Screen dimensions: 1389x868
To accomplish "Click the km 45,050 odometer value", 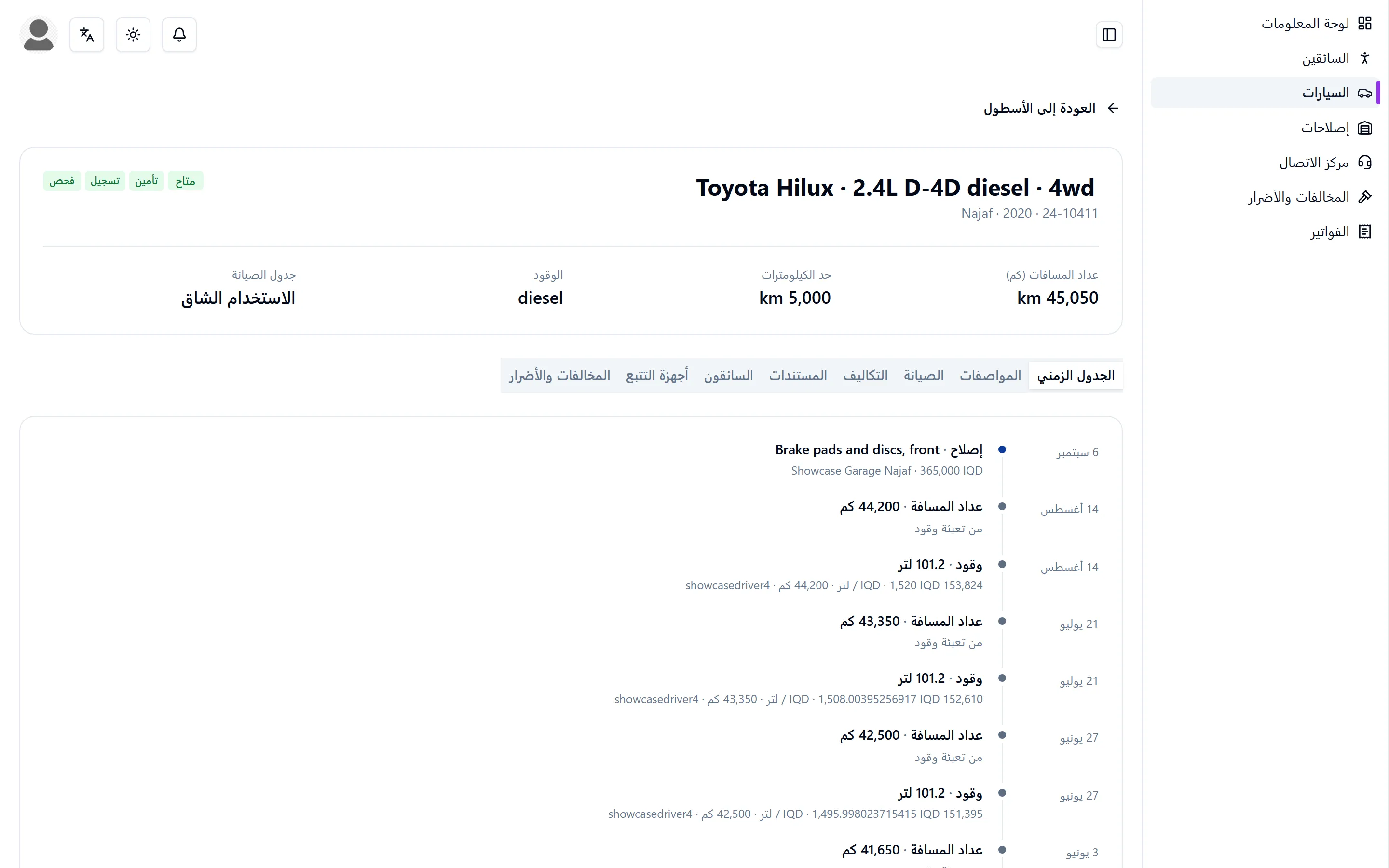I will [x=1057, y=298].
